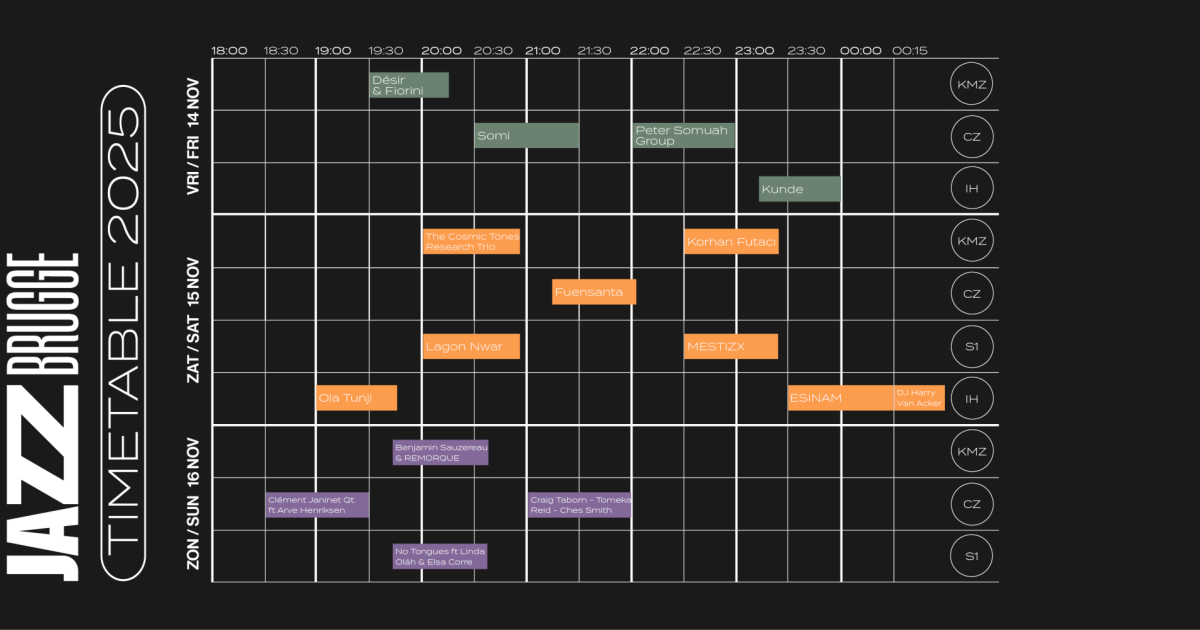Open the Kunde concert block

[799, 189]
